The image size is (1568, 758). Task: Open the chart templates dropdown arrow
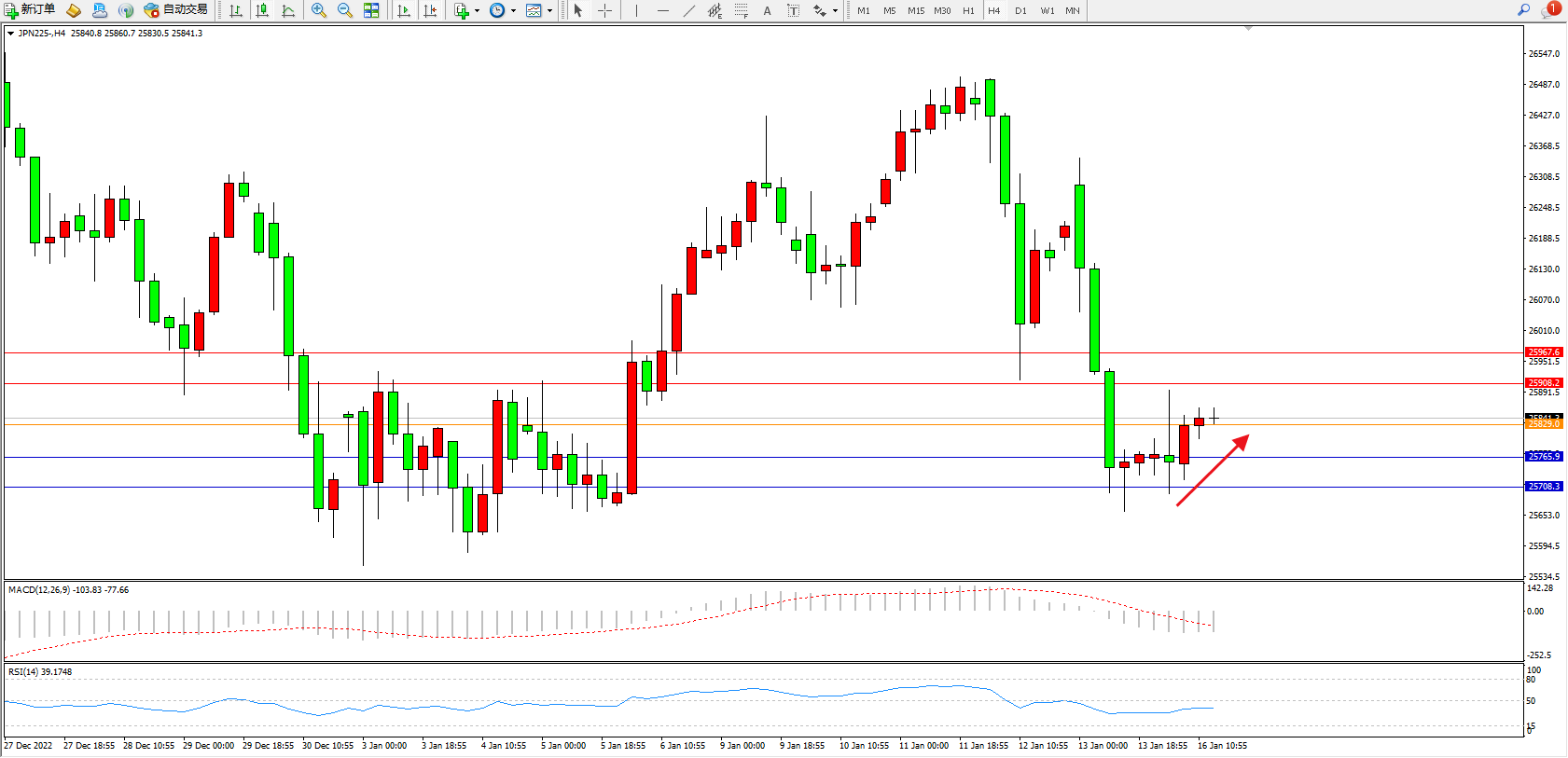[549, 11]
